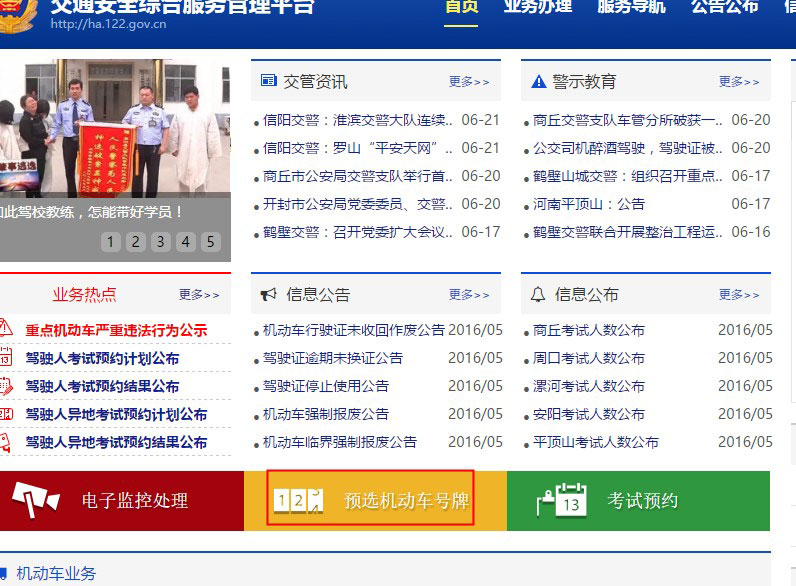Open 安阳考试人数公布

click(588, 414)
